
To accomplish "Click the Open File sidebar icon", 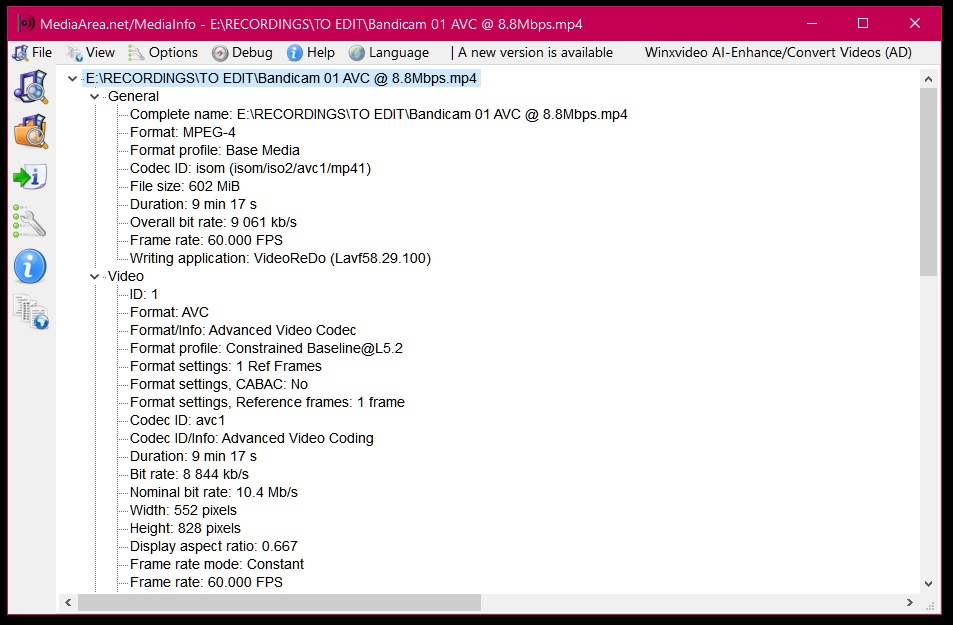I will tap(30, 86).
